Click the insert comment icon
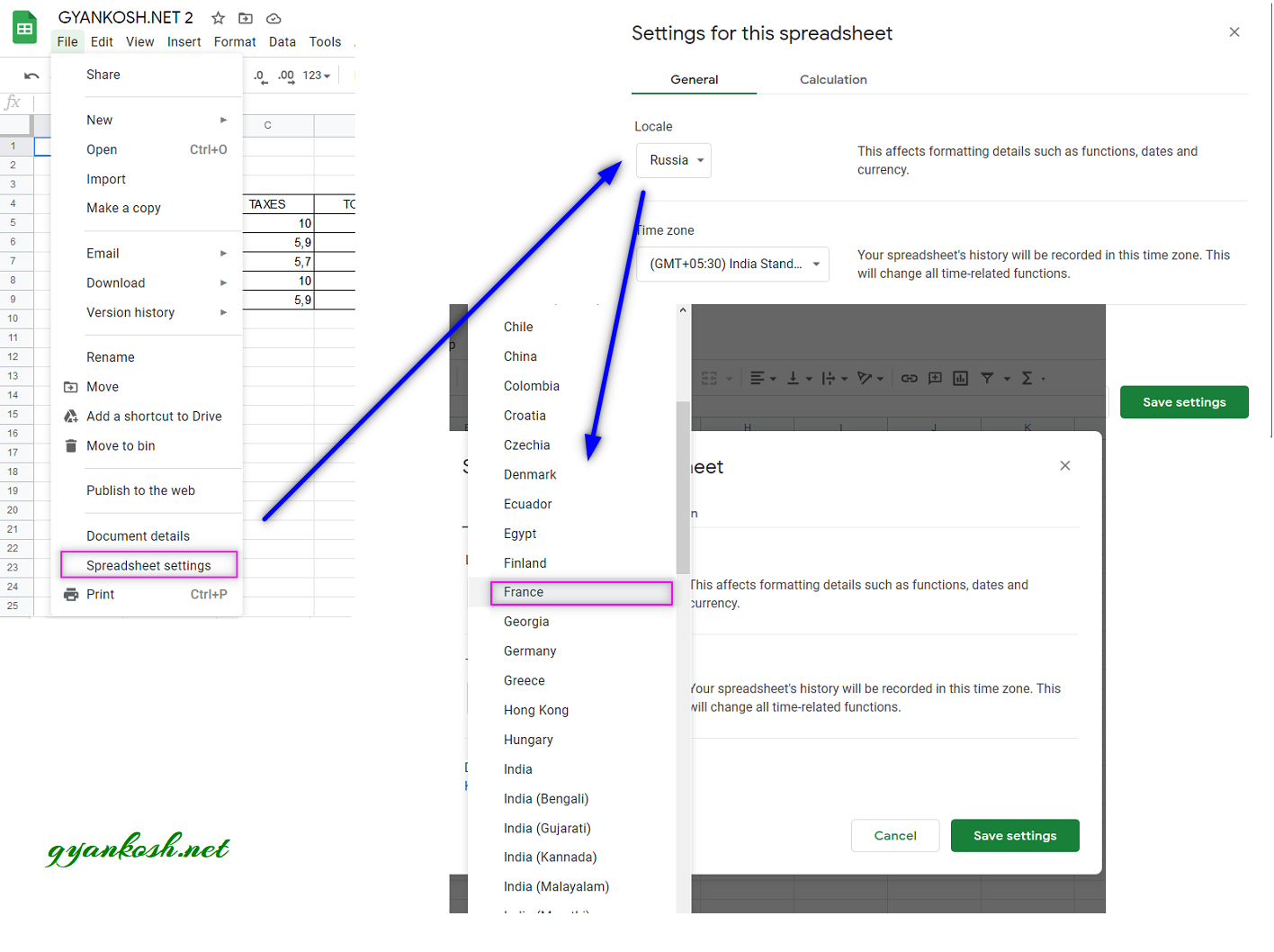This screenshot has height=952, width=1274. coord(935,378)
